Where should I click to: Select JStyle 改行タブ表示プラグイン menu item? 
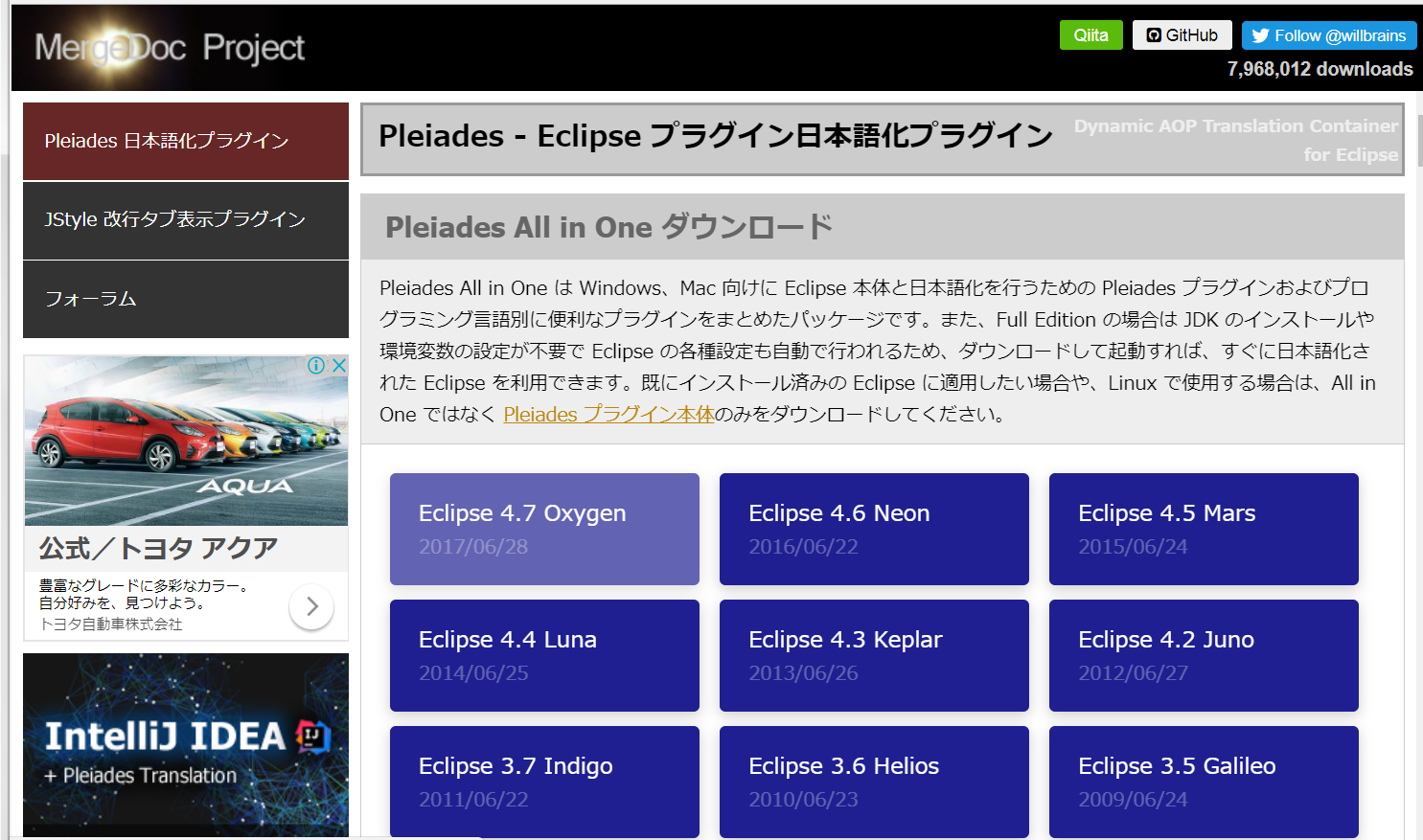point(186,220)
